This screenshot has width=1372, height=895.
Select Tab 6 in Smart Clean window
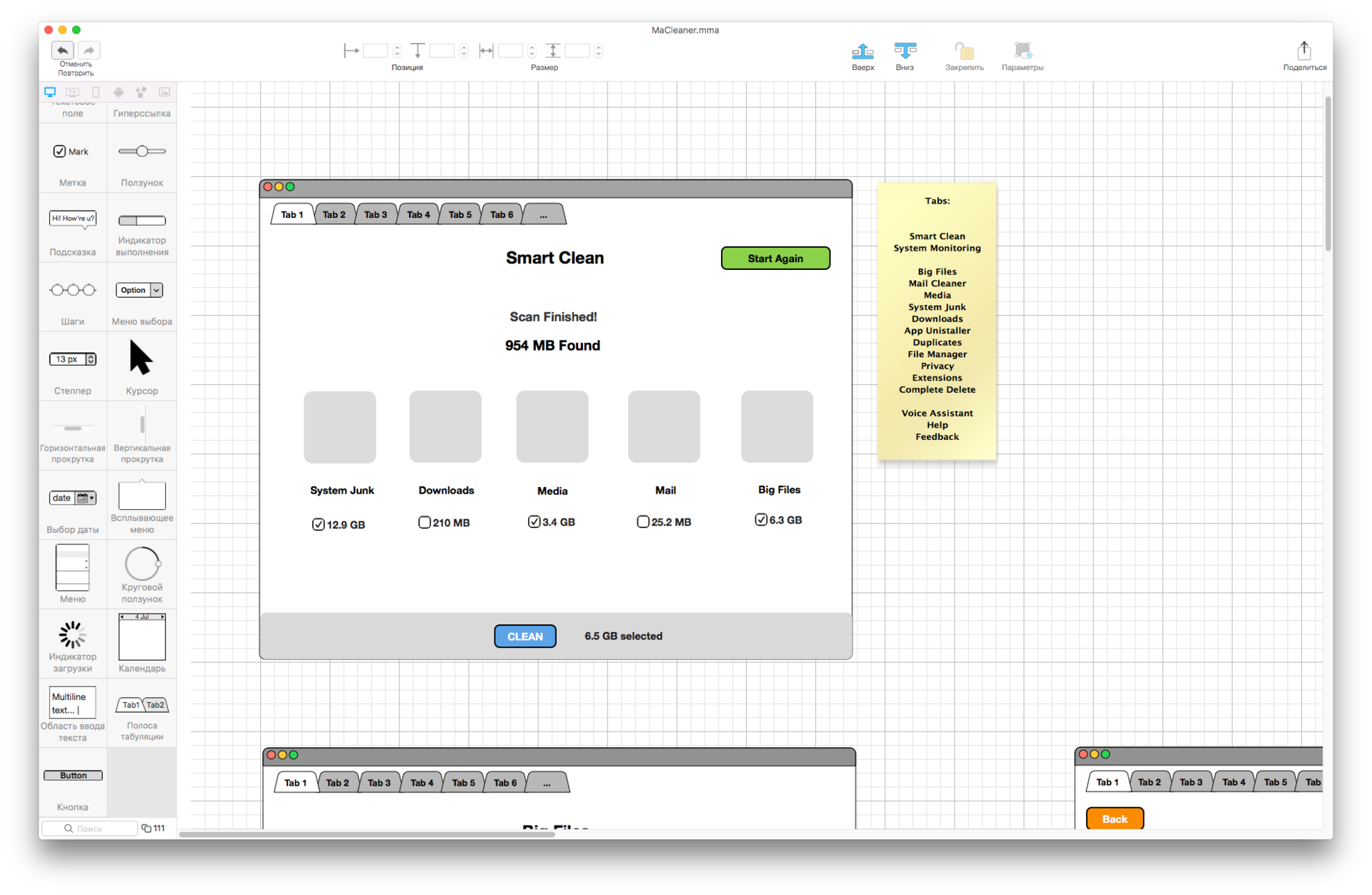[502, 214]
